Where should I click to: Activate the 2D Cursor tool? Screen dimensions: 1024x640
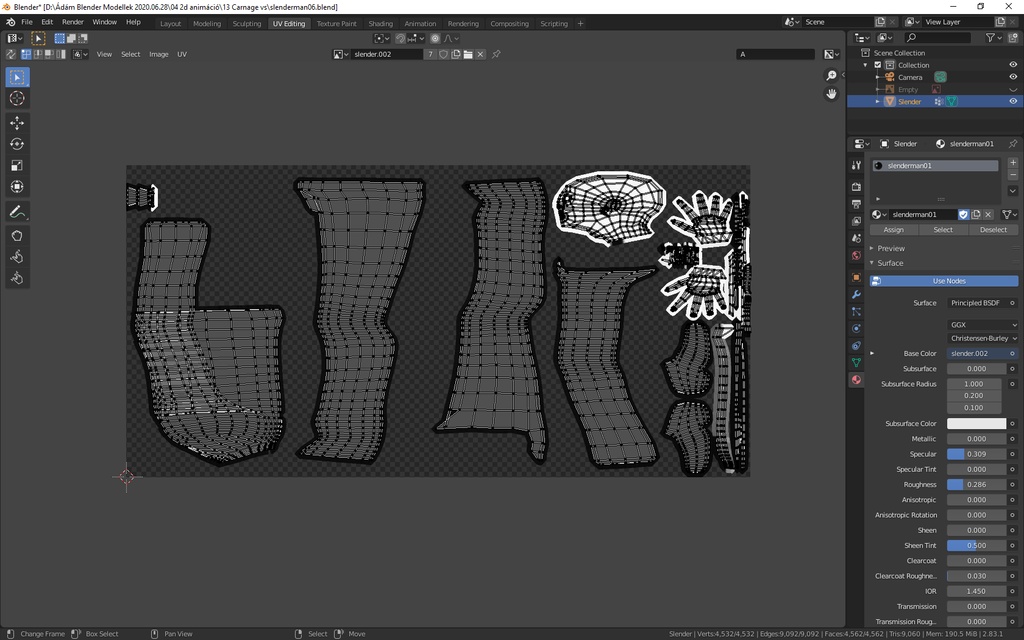(x=17, y=99)
